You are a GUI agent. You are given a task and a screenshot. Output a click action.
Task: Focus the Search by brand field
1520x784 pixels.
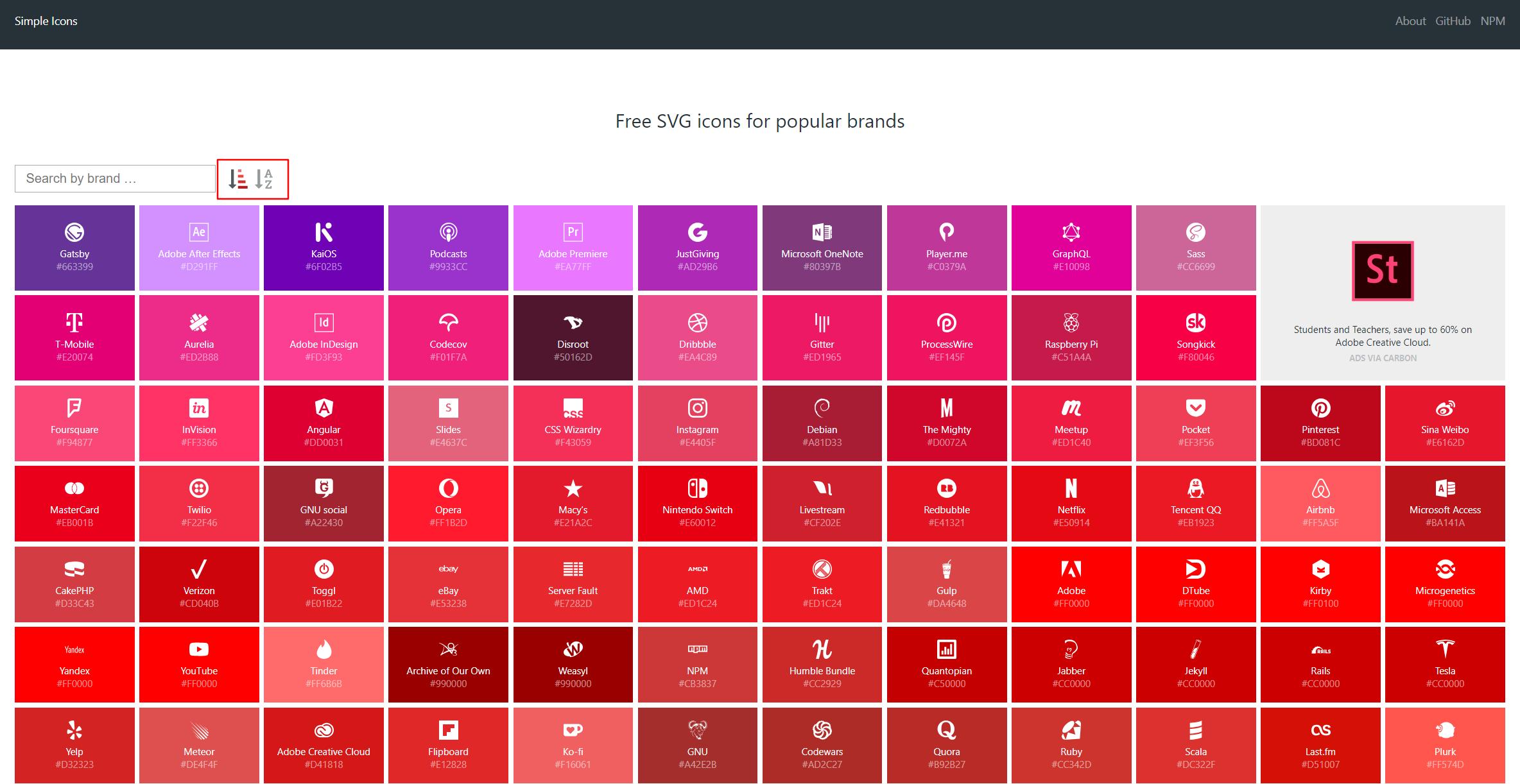(x=115, y=179)
